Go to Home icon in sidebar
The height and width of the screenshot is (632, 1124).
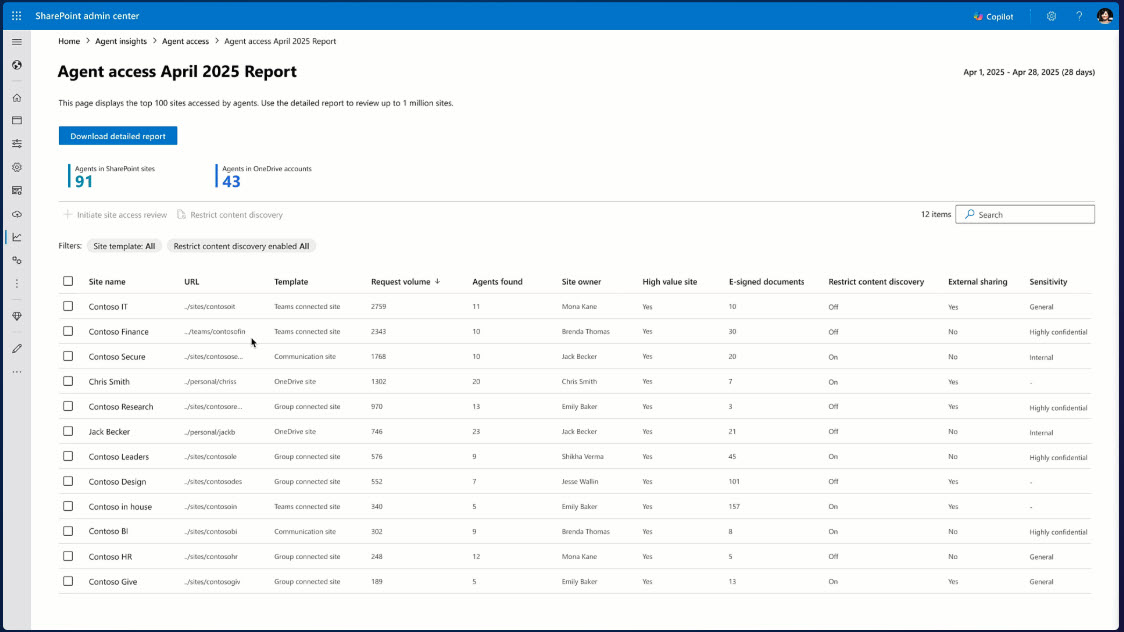16,97
